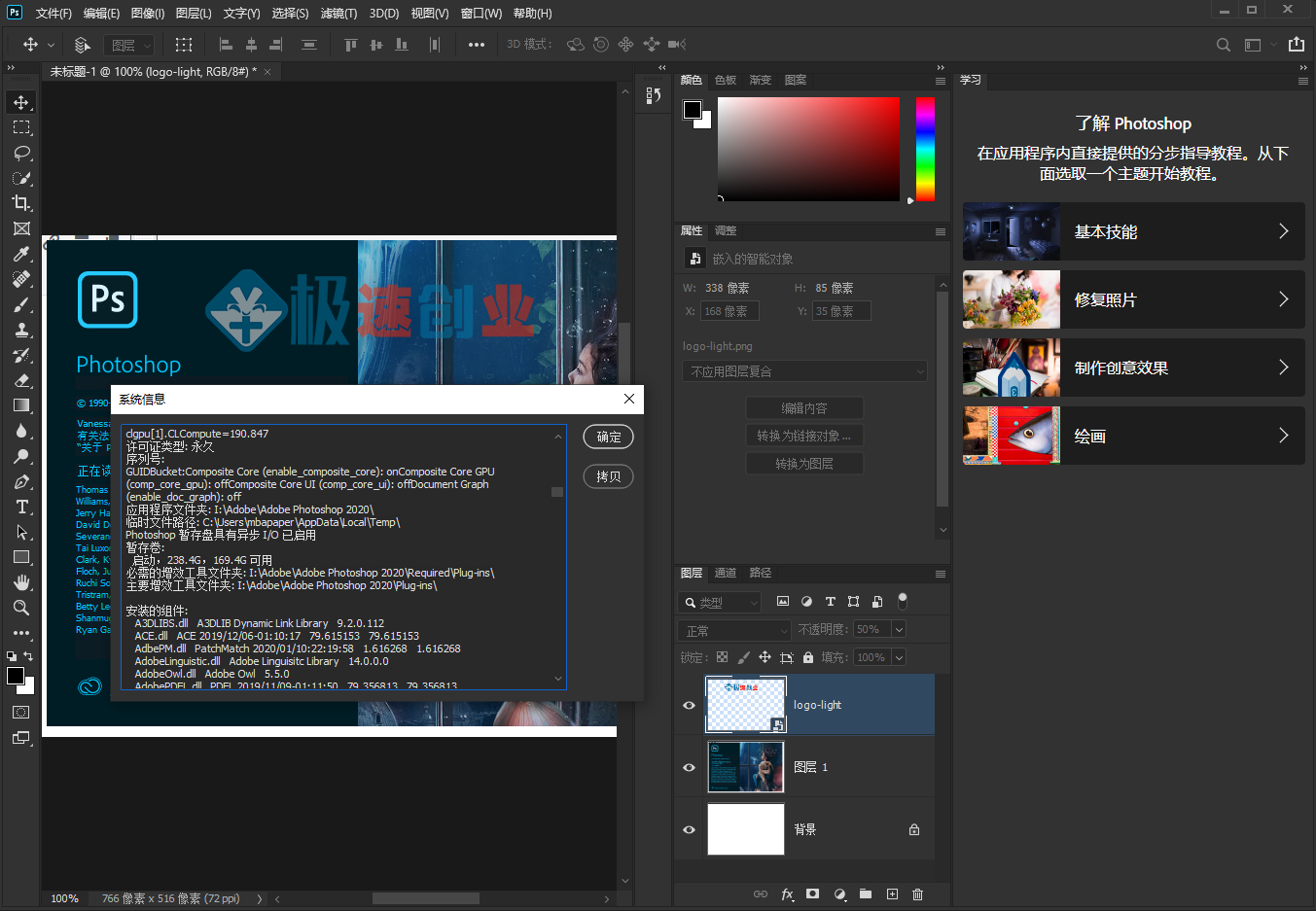Click the 转换为图层 button
Screen dimensions: 1316x911
click(804, 464)
